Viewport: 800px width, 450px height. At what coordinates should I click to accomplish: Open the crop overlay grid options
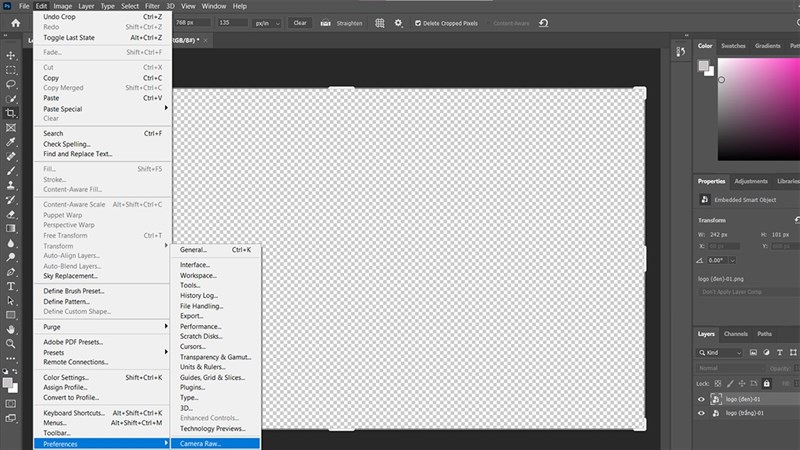[x=380, y=23]
